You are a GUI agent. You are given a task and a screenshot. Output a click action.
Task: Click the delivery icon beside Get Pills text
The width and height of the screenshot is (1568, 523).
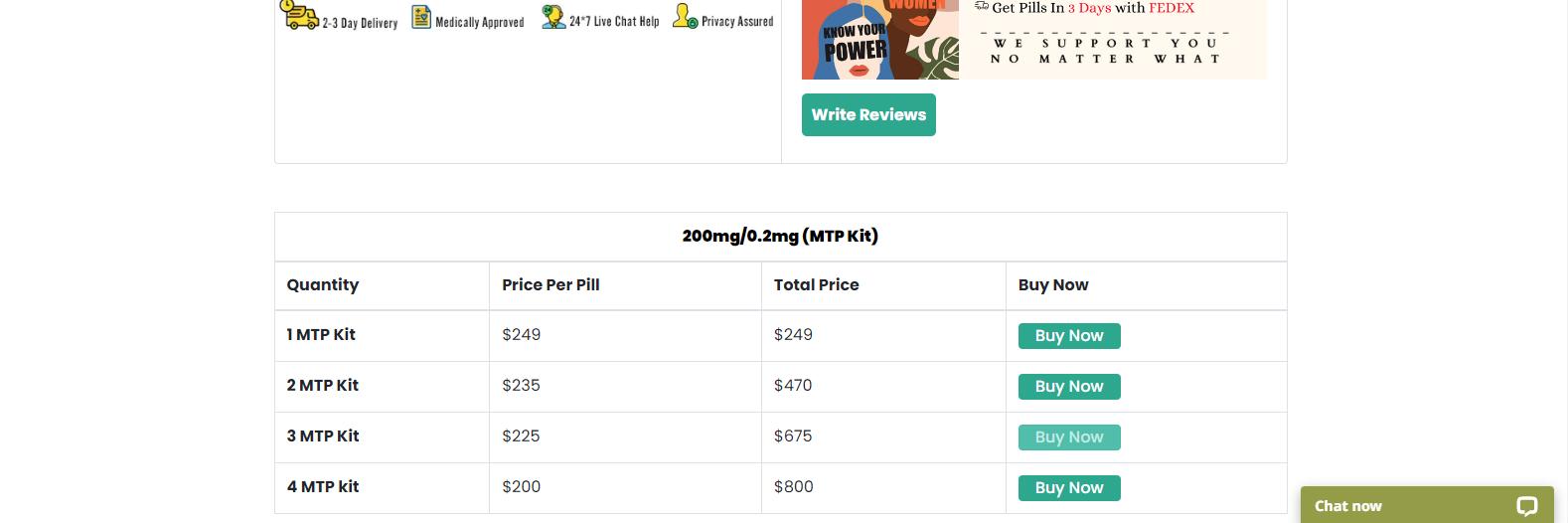tap(981, 7)
